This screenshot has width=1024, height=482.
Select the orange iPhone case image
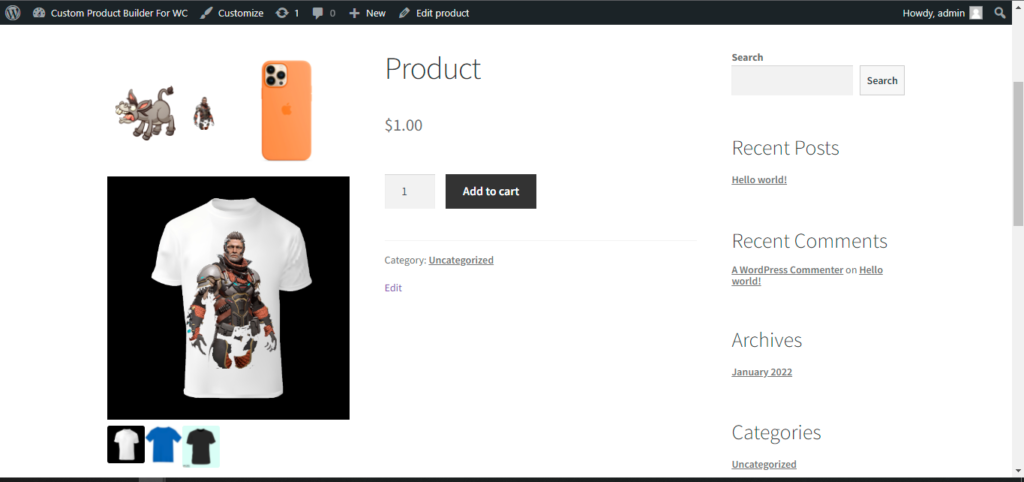pyautogui.click(x=287, y=110)
